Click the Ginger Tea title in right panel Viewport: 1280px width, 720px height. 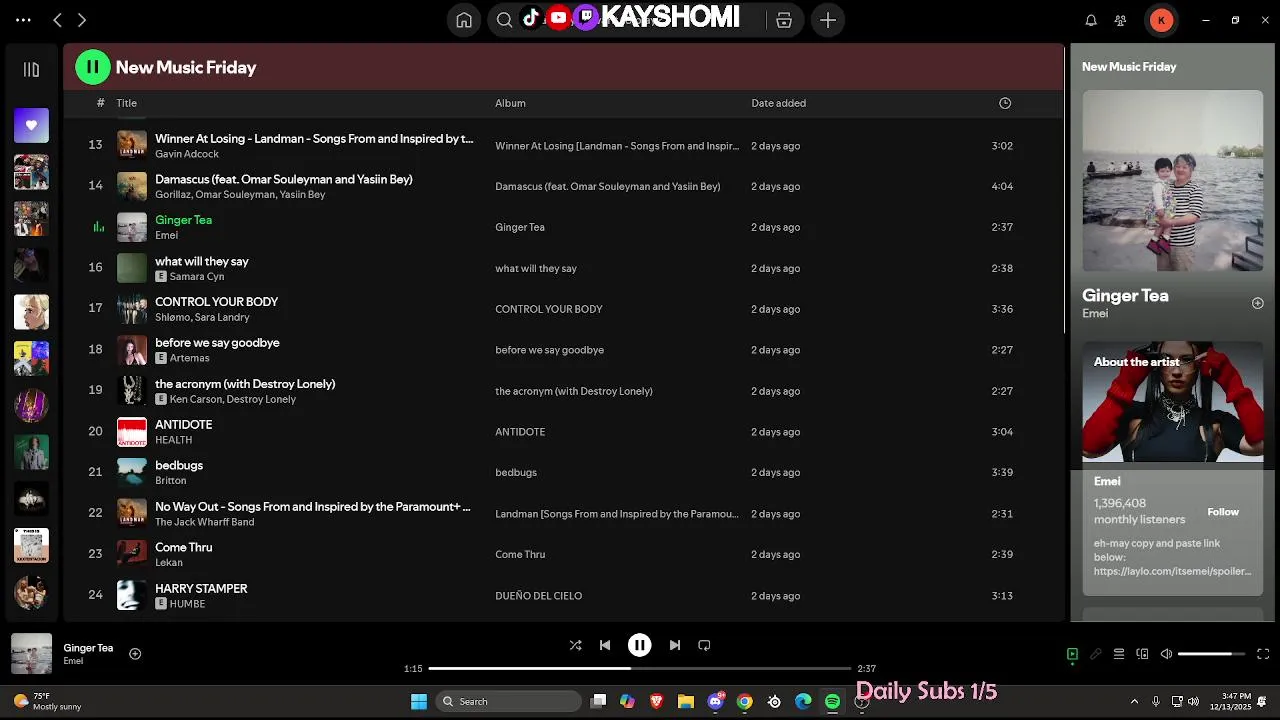pyautogui.click(x=1125, y=296)
